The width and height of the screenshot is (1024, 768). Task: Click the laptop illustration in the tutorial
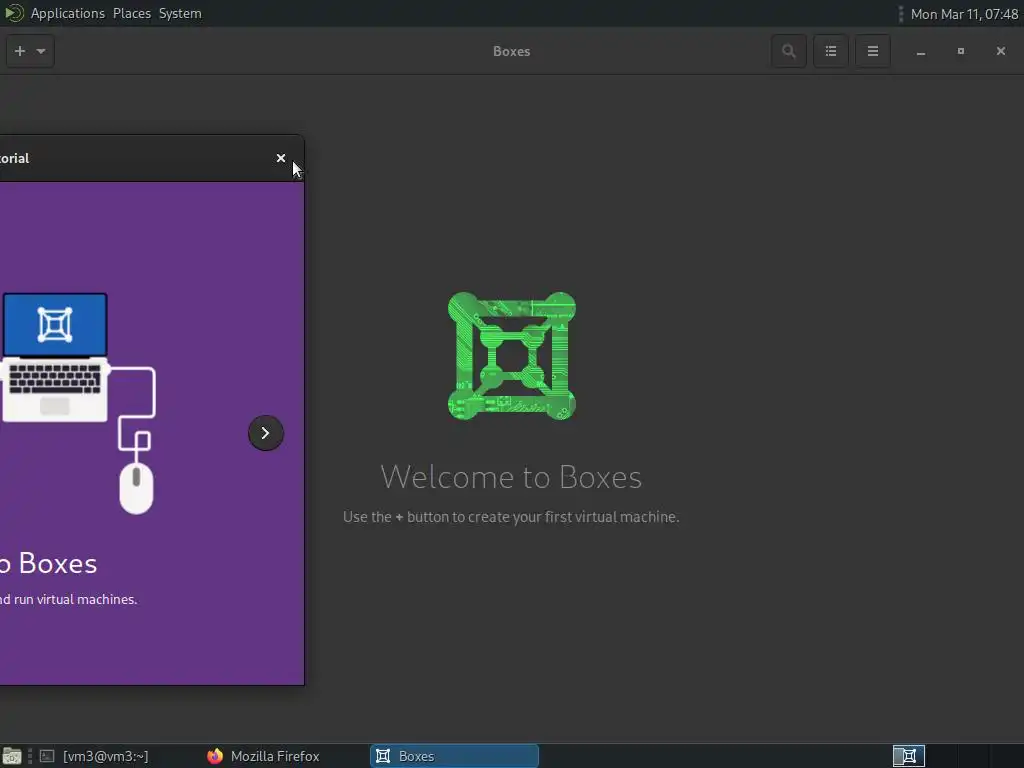click(x=55, y=358)
